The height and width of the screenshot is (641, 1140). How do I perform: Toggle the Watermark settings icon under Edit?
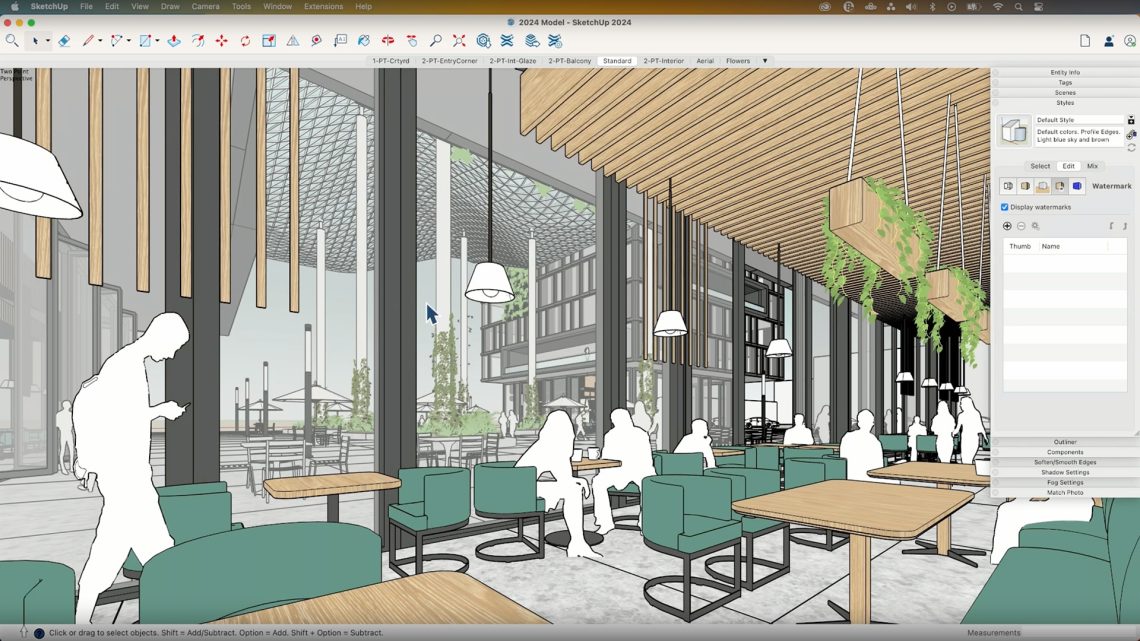1060,186
